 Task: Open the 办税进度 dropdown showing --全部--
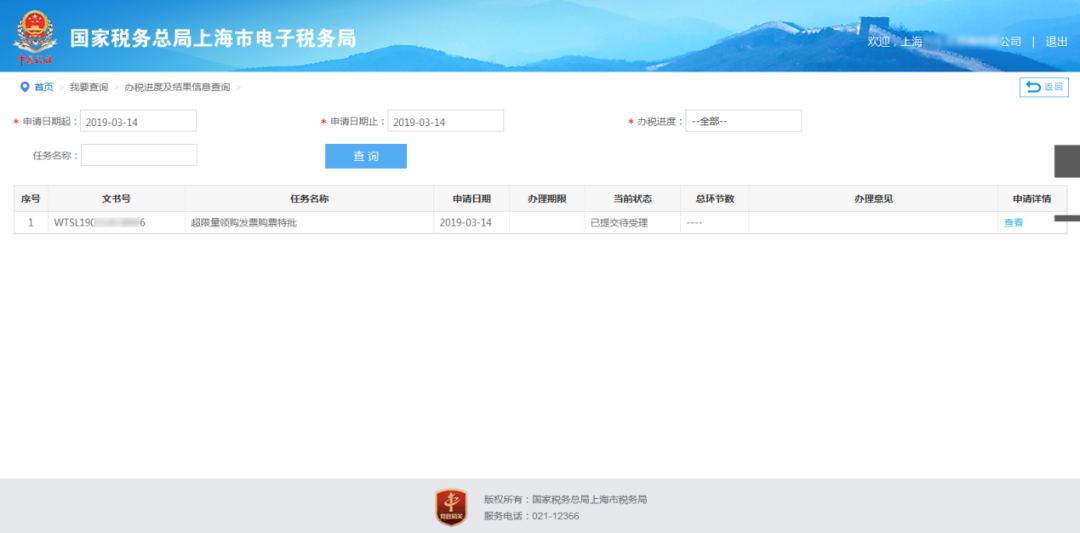click(743, 121)
